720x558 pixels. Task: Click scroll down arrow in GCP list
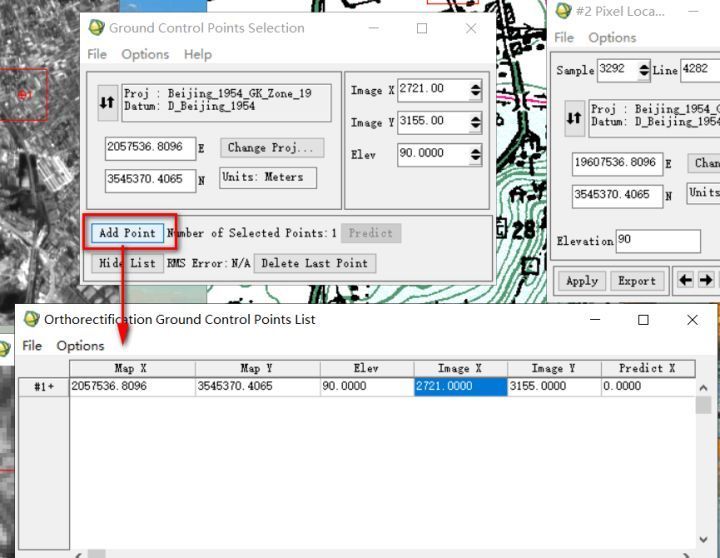click(703, 539)
